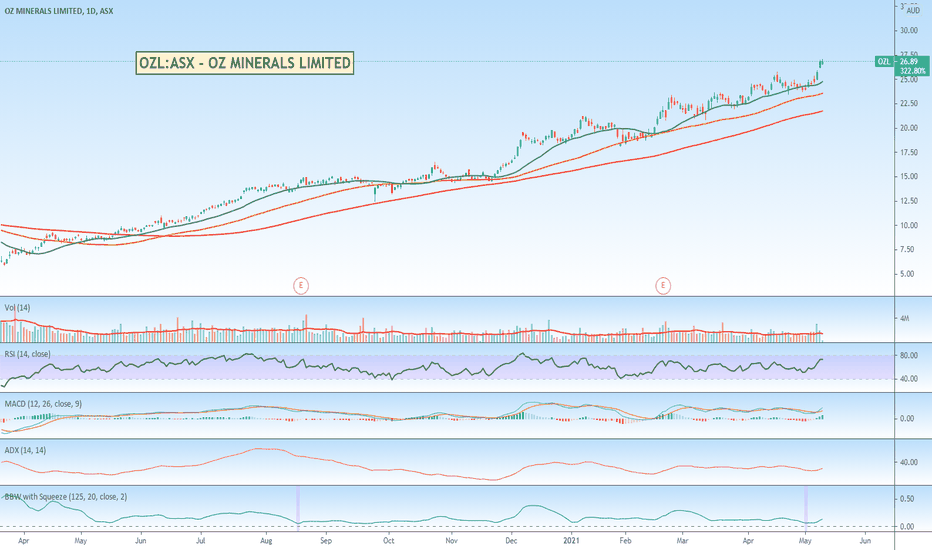The width and height of the screenshot is (932, 550).
Task: Click the 5.00 price axis label
Action: pyautogui.click(x=907, y=274)
